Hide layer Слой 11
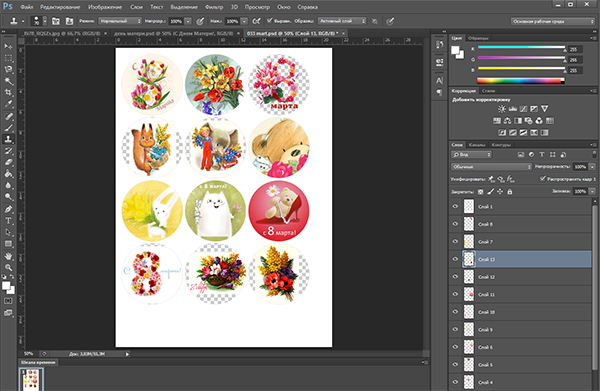This screenshot has width=600, height=391. pos(455,294)
